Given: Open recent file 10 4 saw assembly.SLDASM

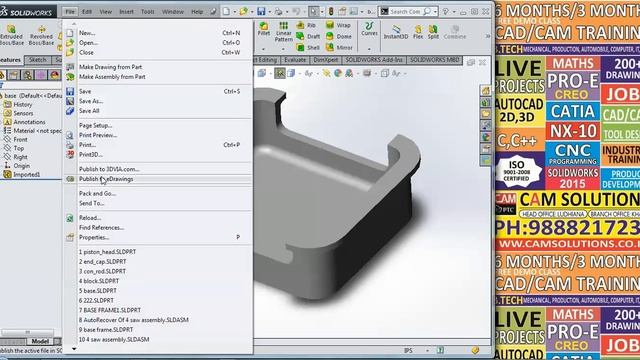Looking at the screenshot, I should pyautogui.click(x=158, y=340).
